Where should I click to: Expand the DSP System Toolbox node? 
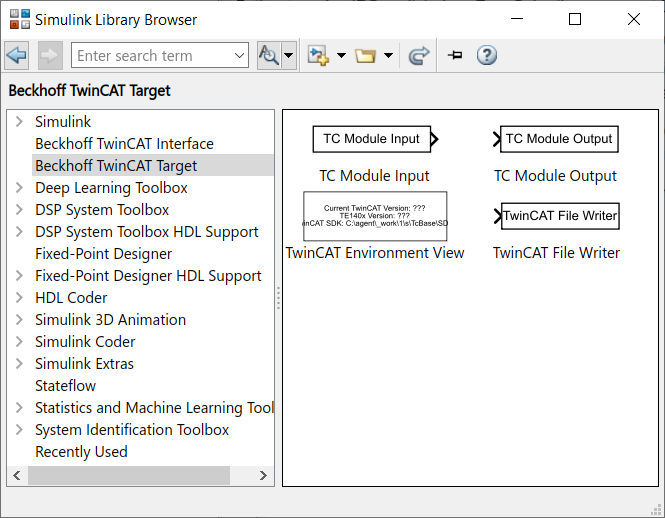(x=19, y=210)
